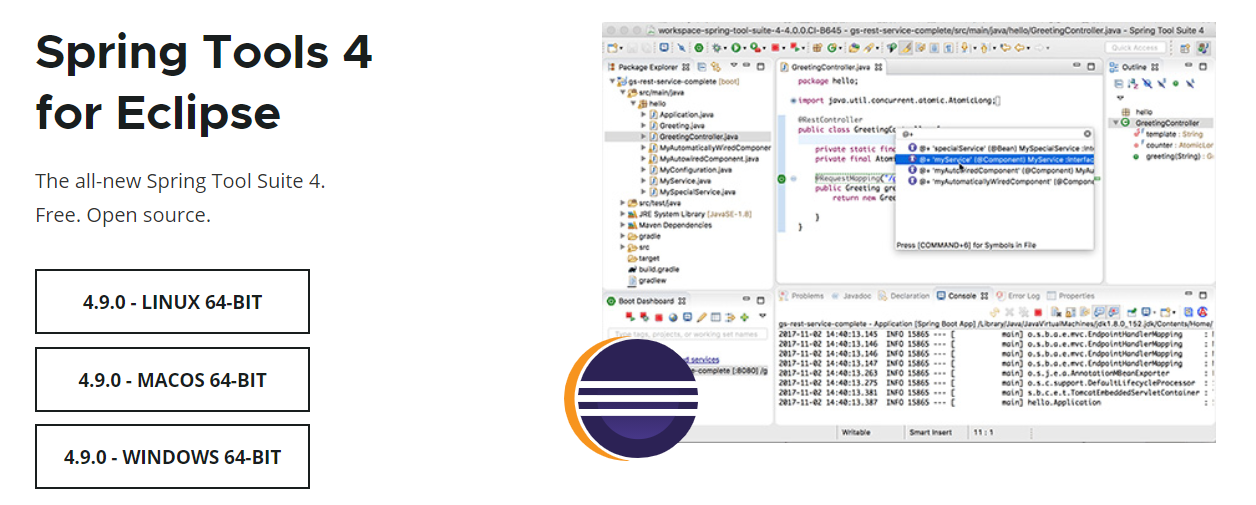Expand the JRE System Library node
1256x505 pixels.
coord(622,213)
